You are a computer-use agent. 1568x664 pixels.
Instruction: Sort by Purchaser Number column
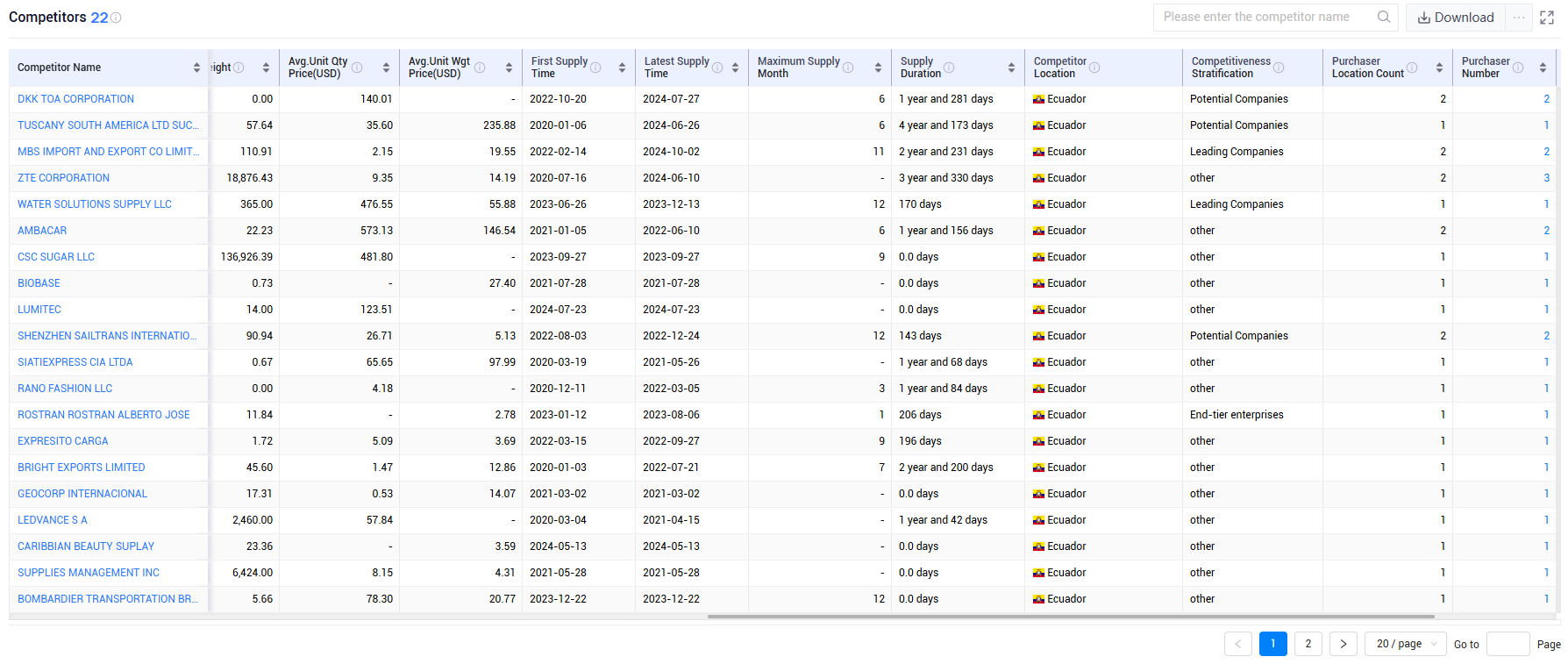point(1543,68)
